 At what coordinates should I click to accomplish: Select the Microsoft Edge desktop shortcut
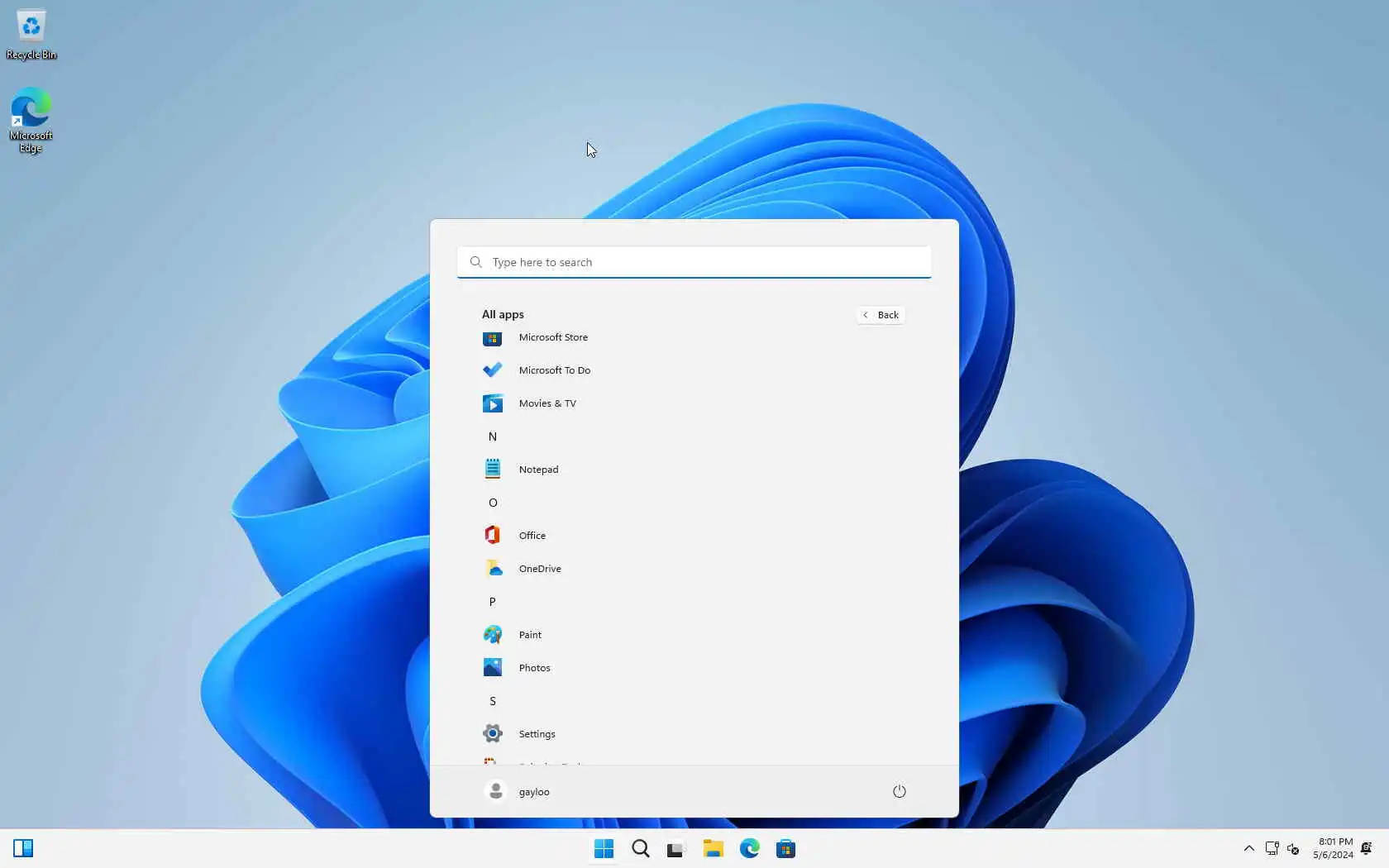tap(31, 121)
